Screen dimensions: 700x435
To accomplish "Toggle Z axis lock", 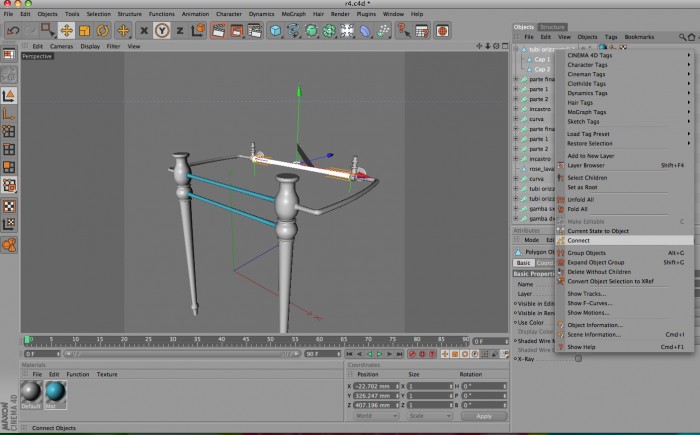I will 180,31.
